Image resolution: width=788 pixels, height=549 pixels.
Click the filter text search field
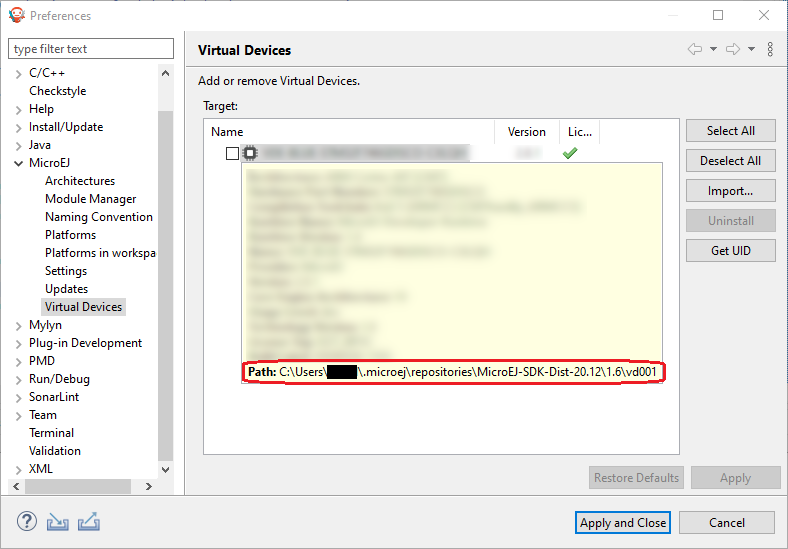pos(90,49)
